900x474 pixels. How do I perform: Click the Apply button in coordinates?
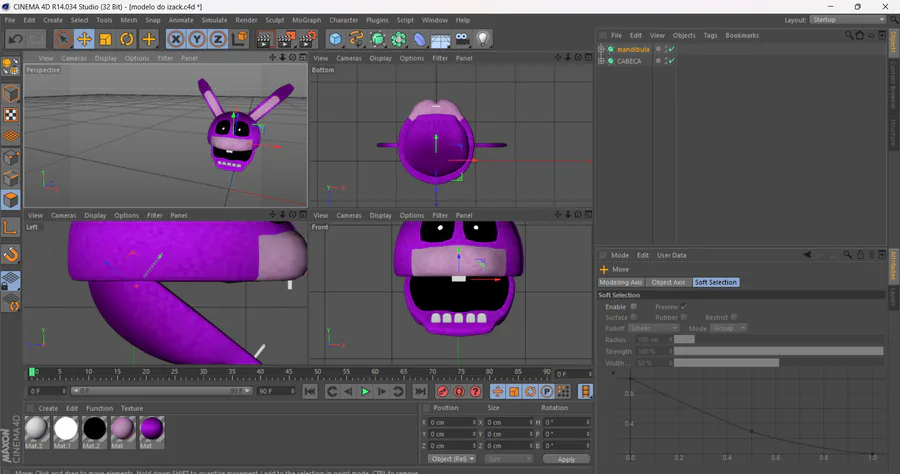[x=566, y=459]
